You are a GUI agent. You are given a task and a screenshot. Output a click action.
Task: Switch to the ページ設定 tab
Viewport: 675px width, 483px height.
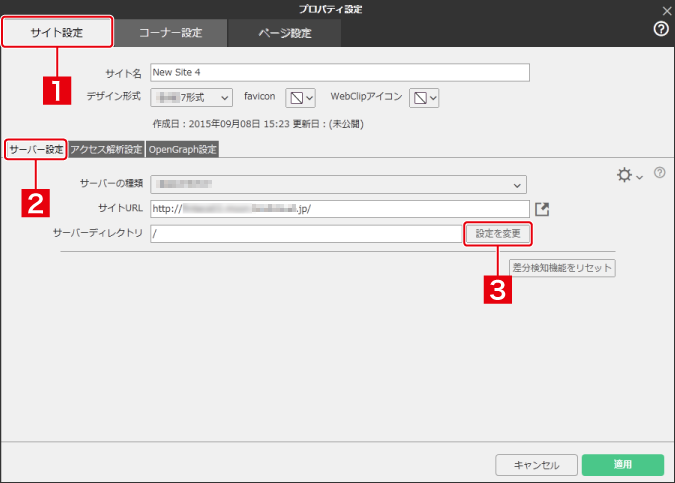point(285,33)
